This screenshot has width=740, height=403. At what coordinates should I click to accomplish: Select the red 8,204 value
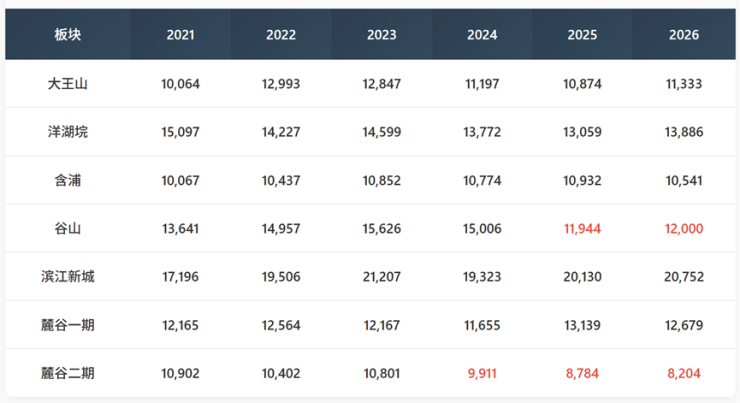tap(684, 372)
